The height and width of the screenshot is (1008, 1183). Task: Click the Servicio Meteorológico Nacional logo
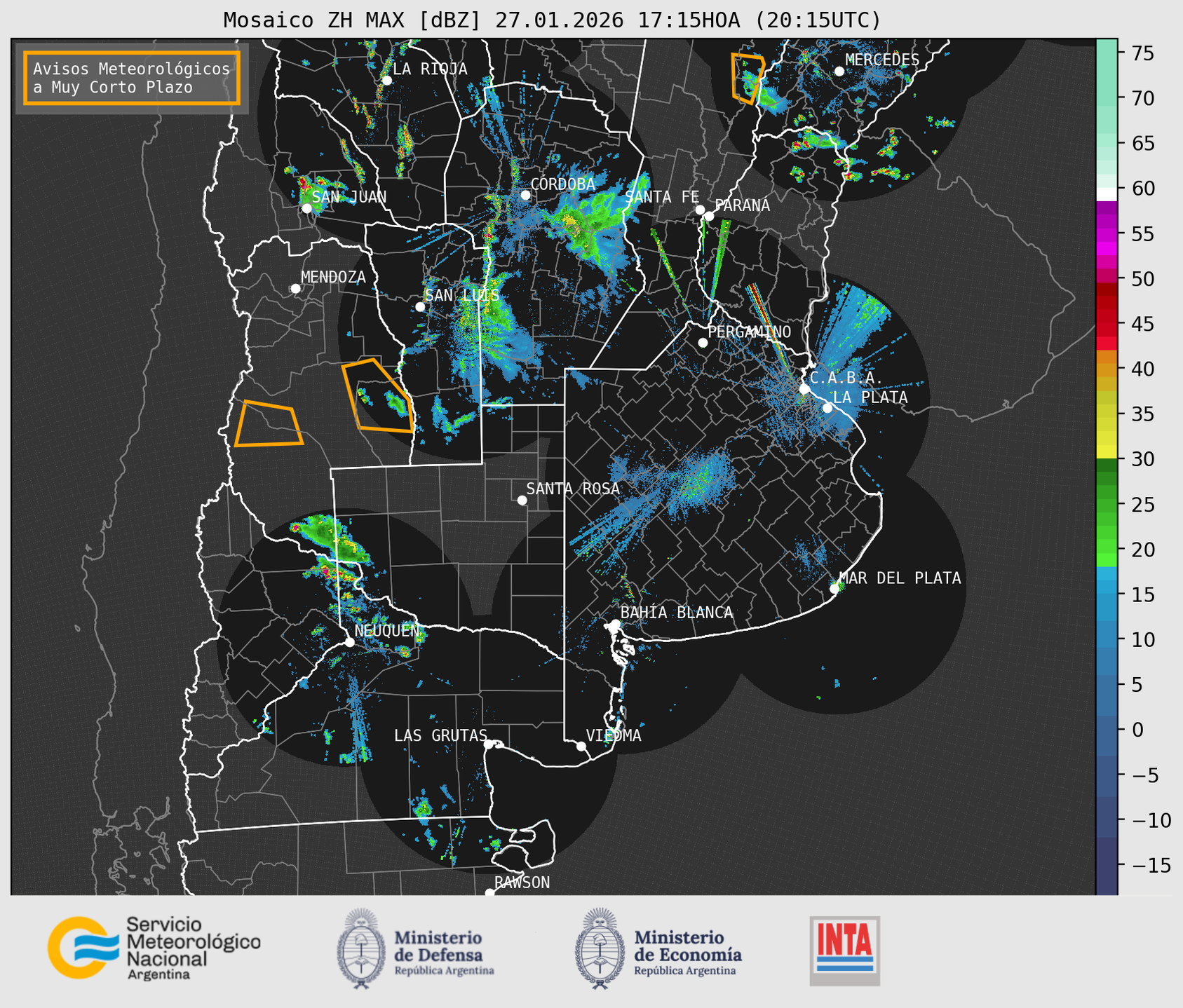pyautogui.click(x=154, y=948)
